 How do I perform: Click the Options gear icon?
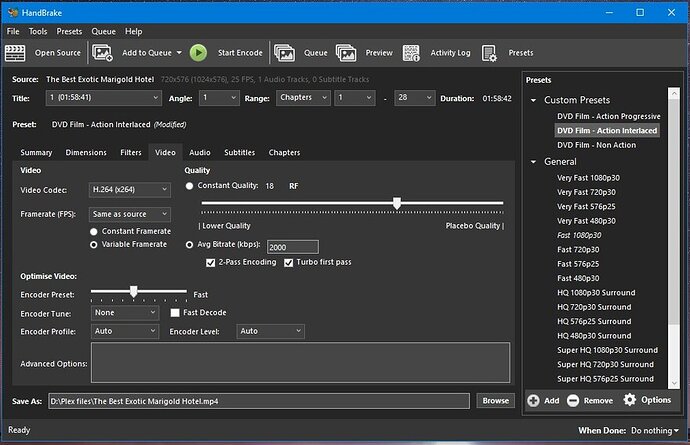[630, 400]
